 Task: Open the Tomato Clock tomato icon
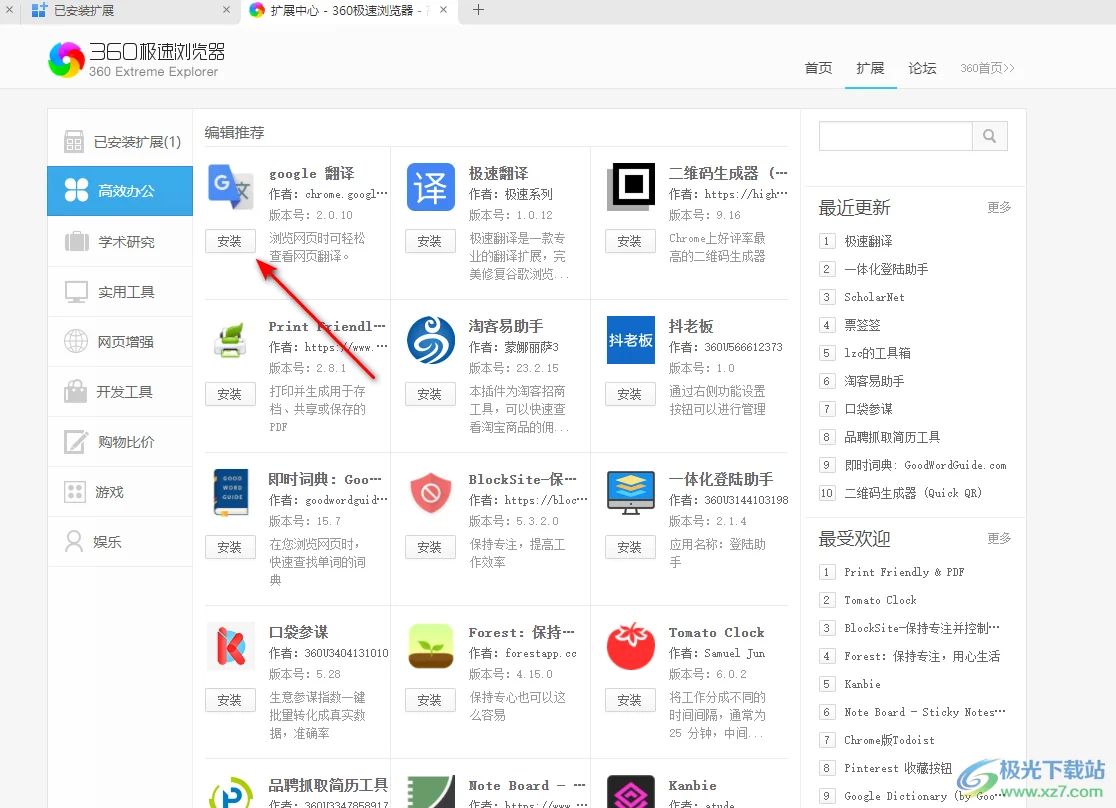(631, 646)
